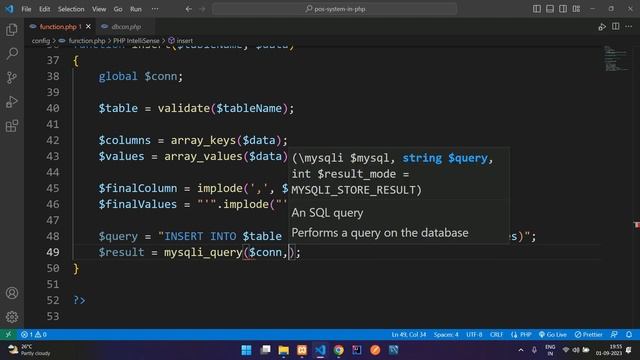Expand the PHP IntelliSense breadcrumb
Viewport: 640px width, 360px height.
(x=136, y=41)
